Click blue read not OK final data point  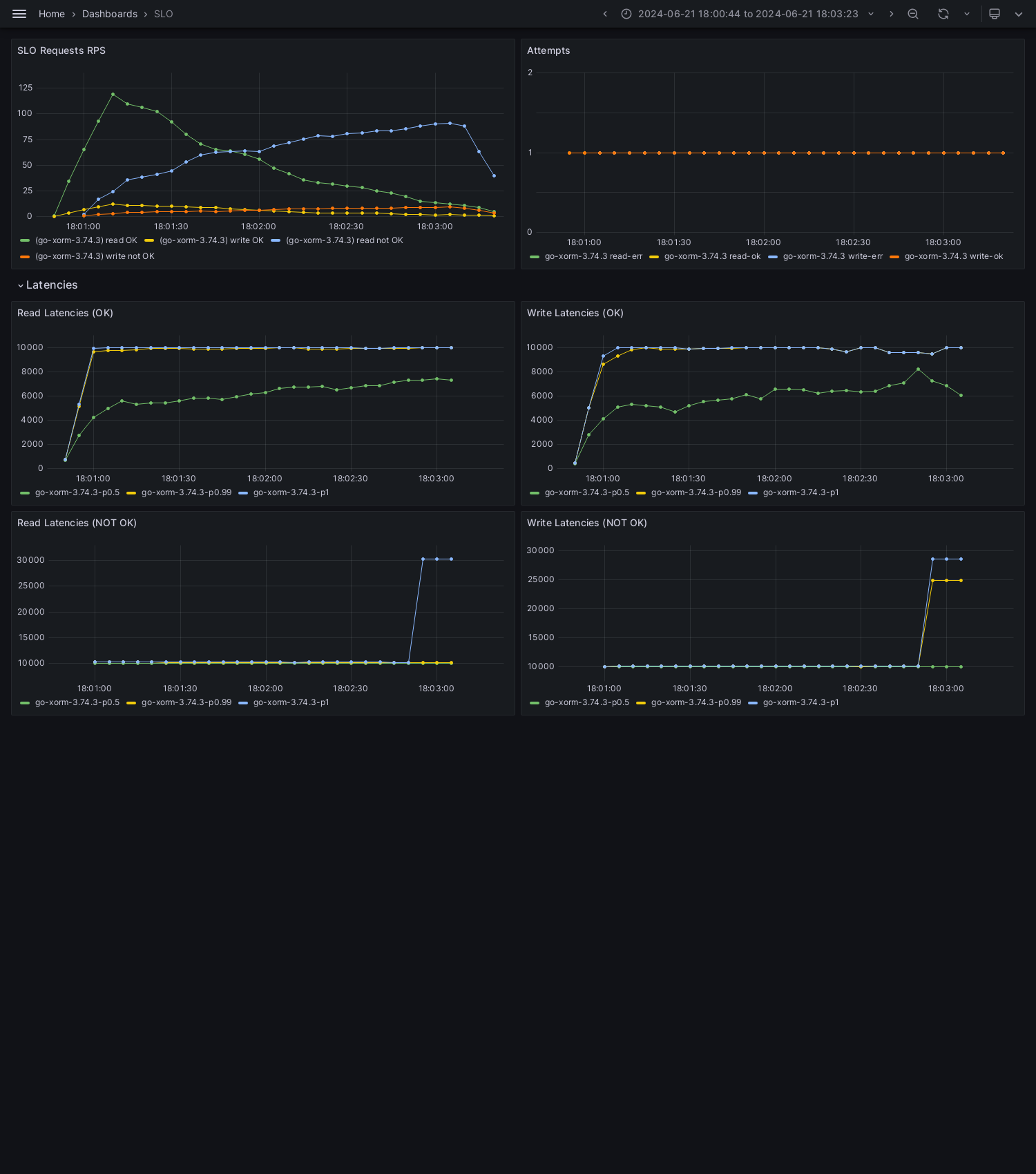pos(494,175)
